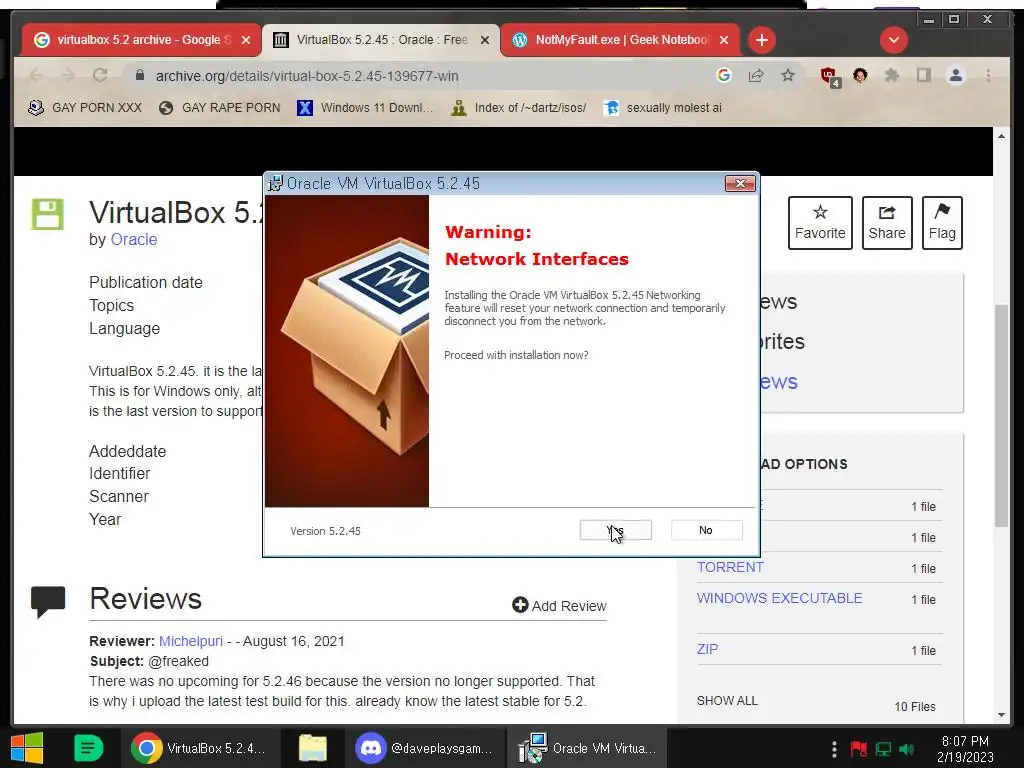The width and height of the screenshot is (1024, 768).
Task: Open the uBlock Origin extension icon
Action: (x=829, y=76)
